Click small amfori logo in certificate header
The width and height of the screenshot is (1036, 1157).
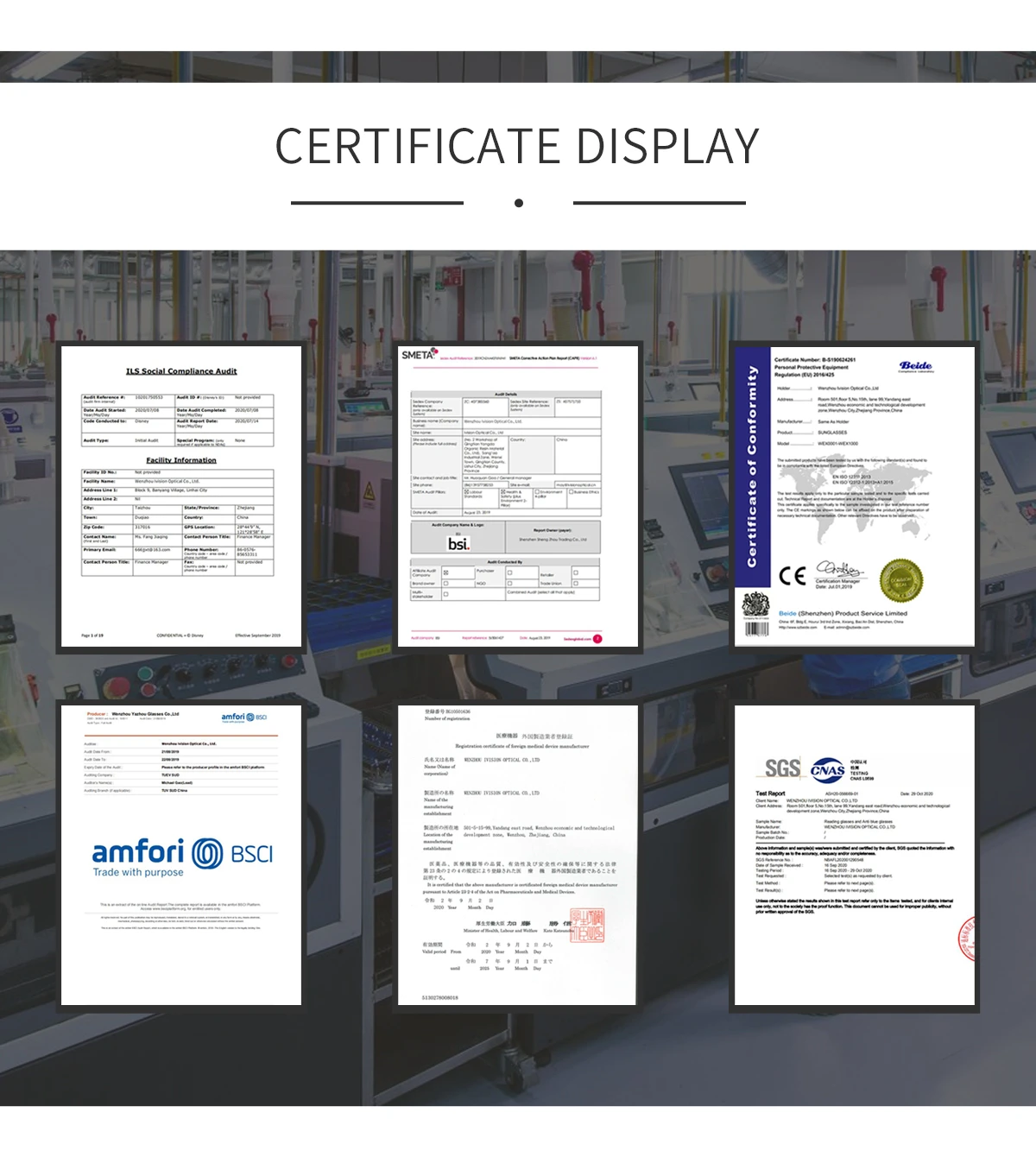click(x=244, y=717)
